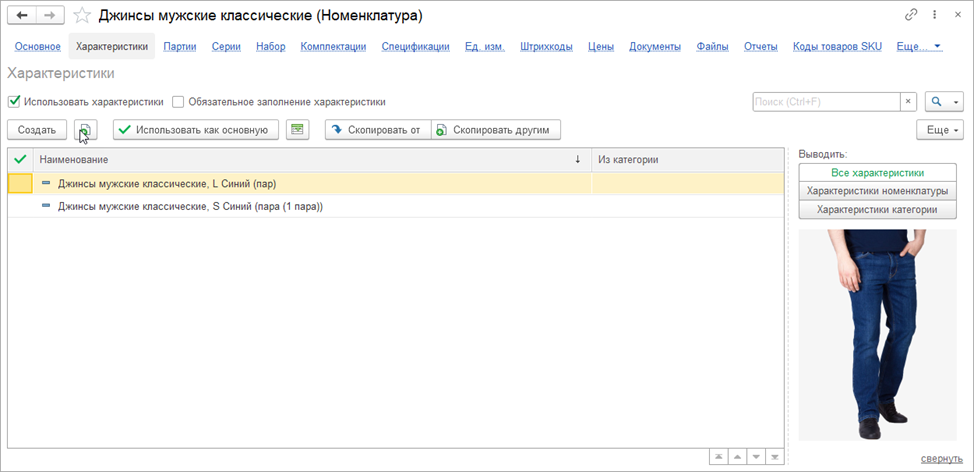This screenshot has height=472, width=974.
Task: Get link to this object icon
Action: click(x=911, y=15)
